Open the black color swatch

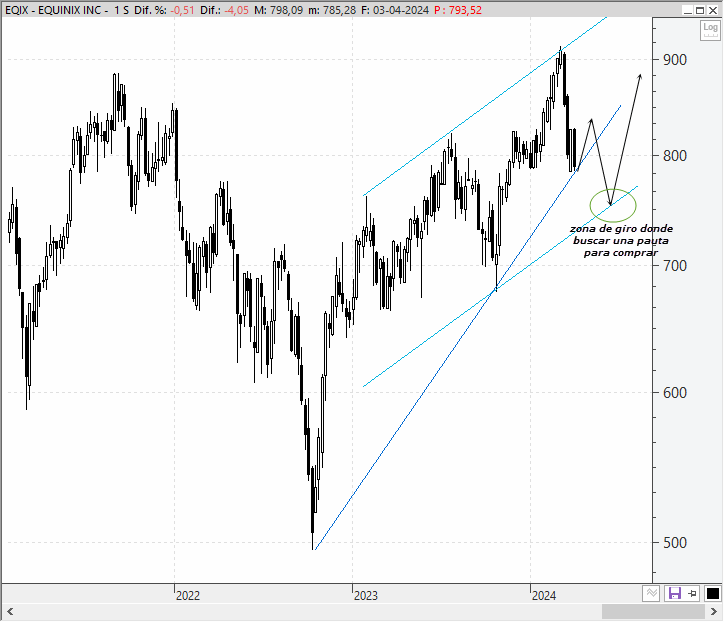712,593
